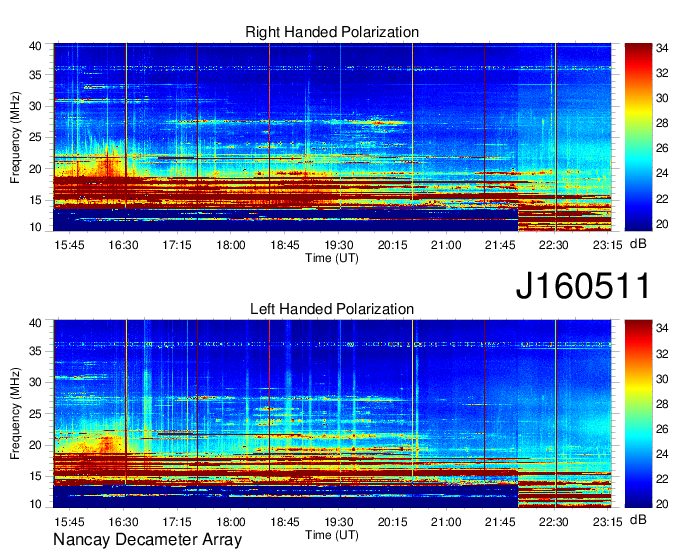Click the 30 MHz tick of the Right Handed plot
Image resolution: width=680 pixels, height=552 pixels.
tap(35, 106)
